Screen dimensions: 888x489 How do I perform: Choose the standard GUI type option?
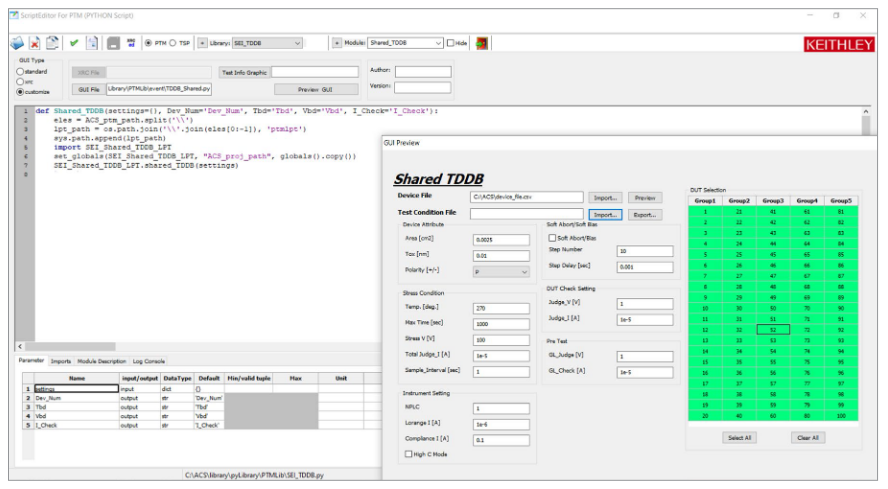pos(19,72)
